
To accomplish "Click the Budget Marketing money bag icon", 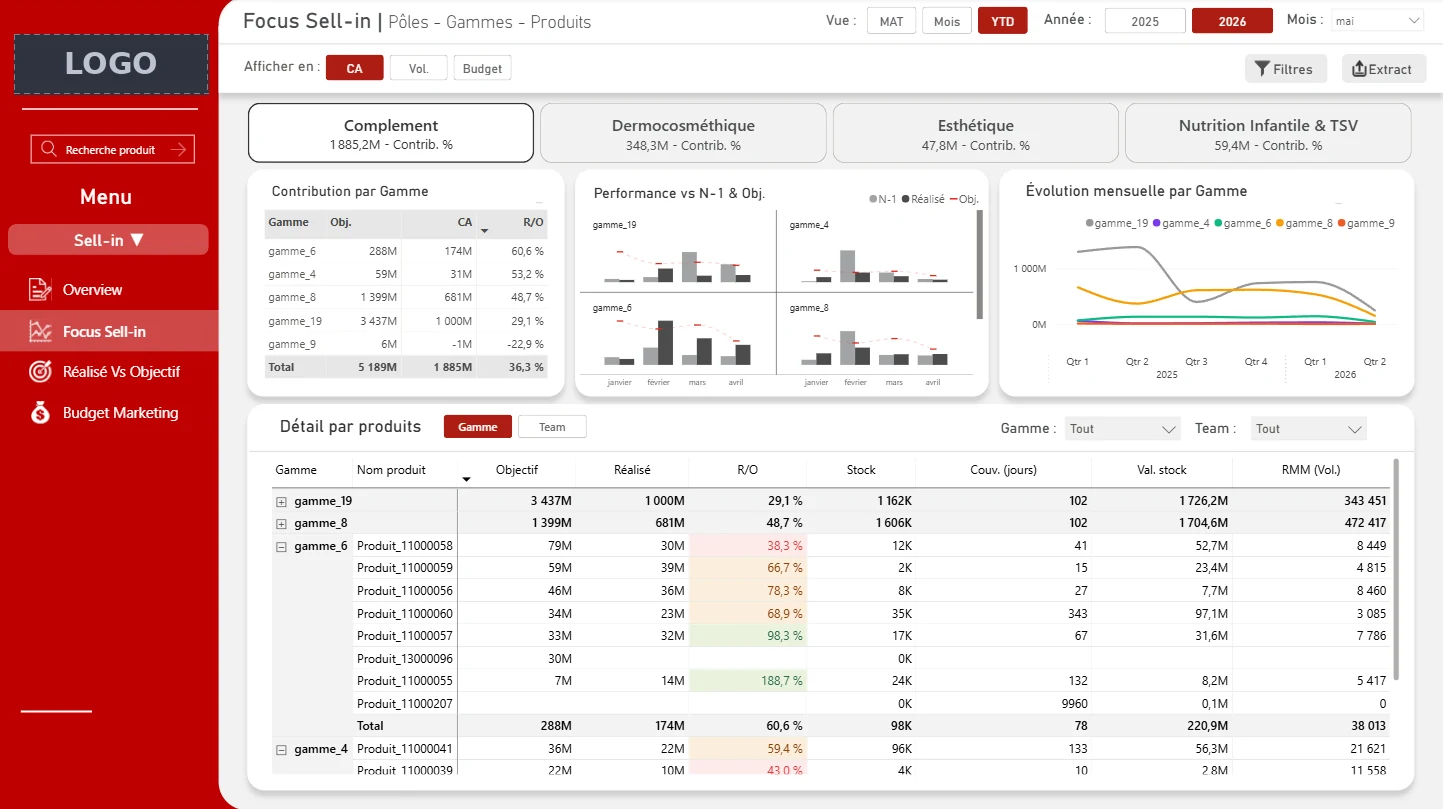I will [40, 412].
